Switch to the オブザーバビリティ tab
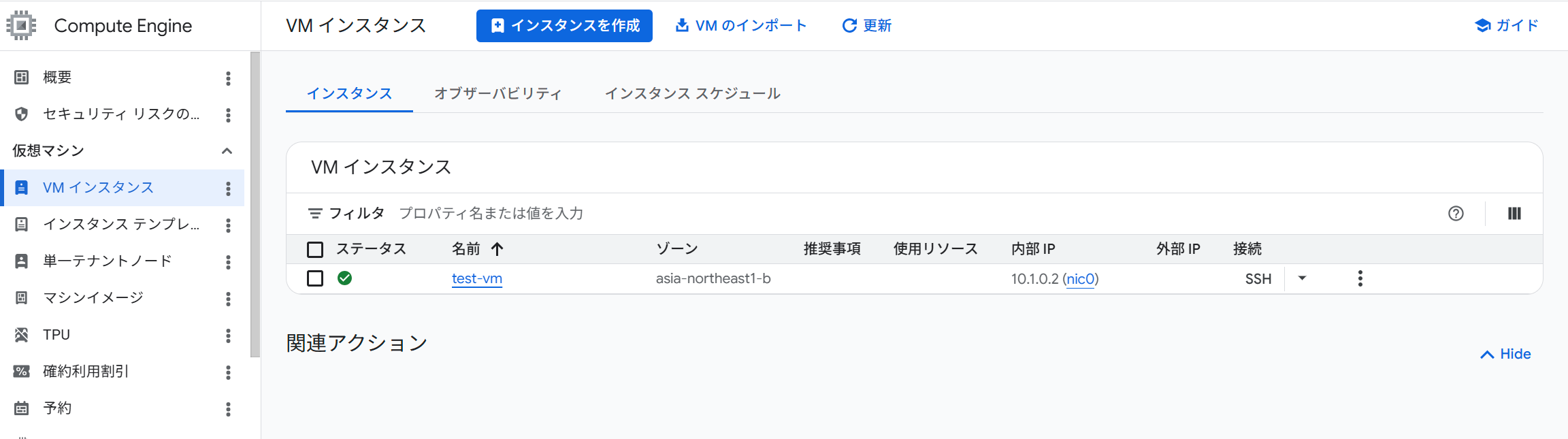 498,94
